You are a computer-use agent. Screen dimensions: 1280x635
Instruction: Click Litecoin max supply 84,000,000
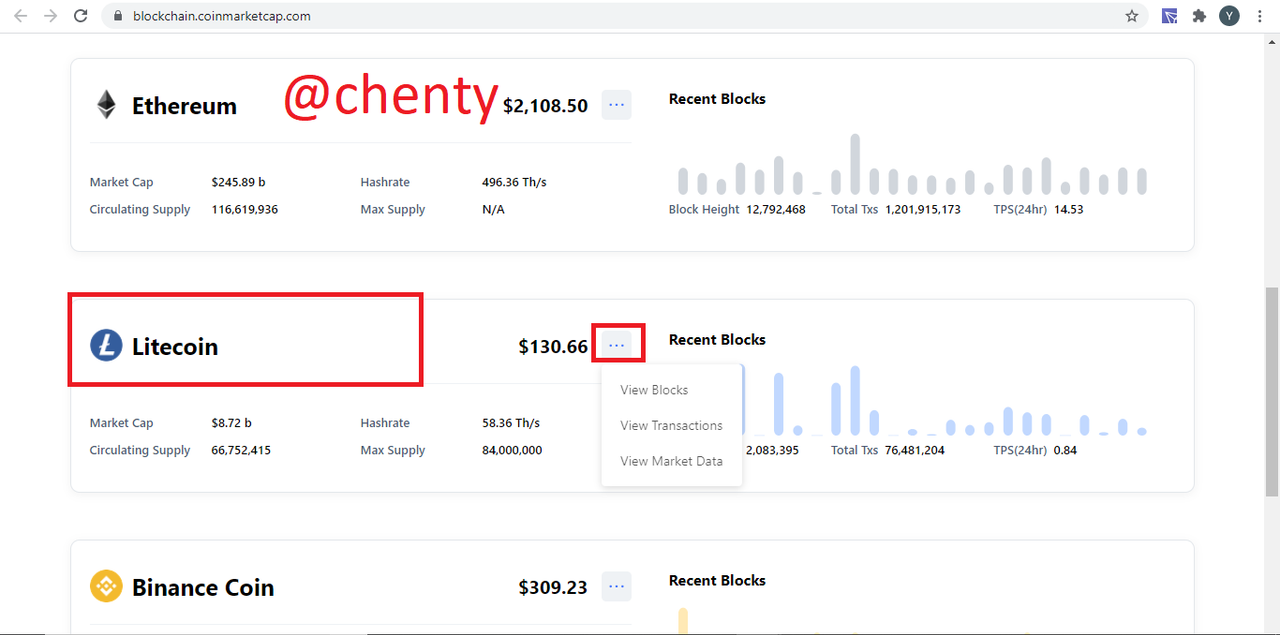click(x=512, y=450)
